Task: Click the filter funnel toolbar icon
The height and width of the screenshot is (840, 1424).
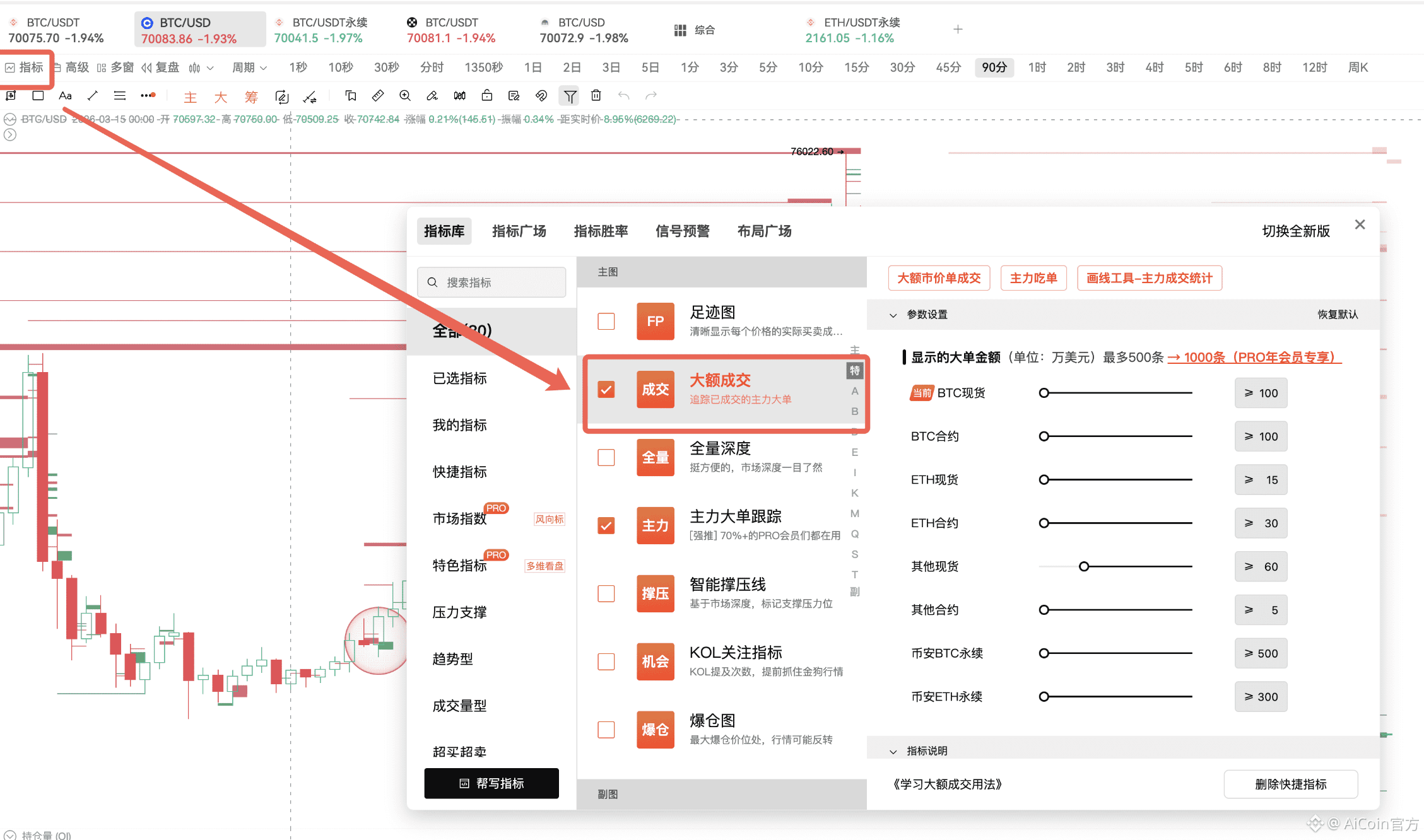Action: point(570,96)
